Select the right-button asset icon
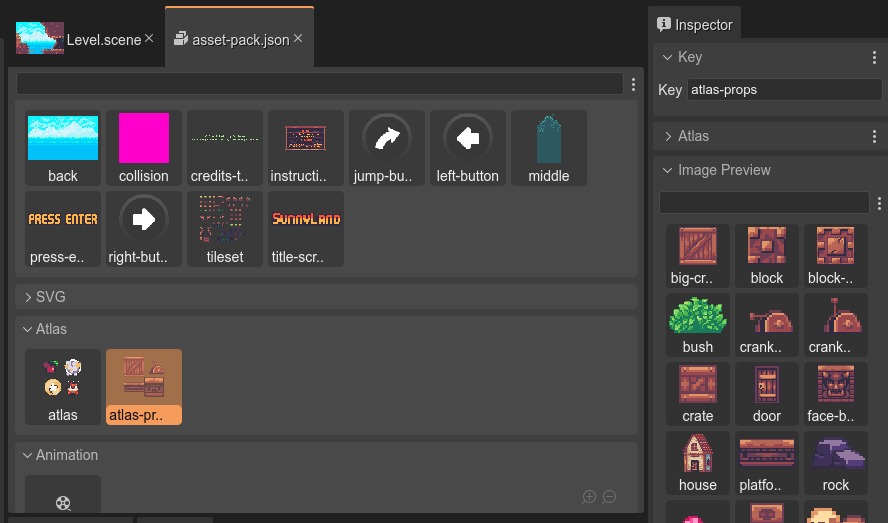This screenshot has height=523, width=888. [144, 229]
